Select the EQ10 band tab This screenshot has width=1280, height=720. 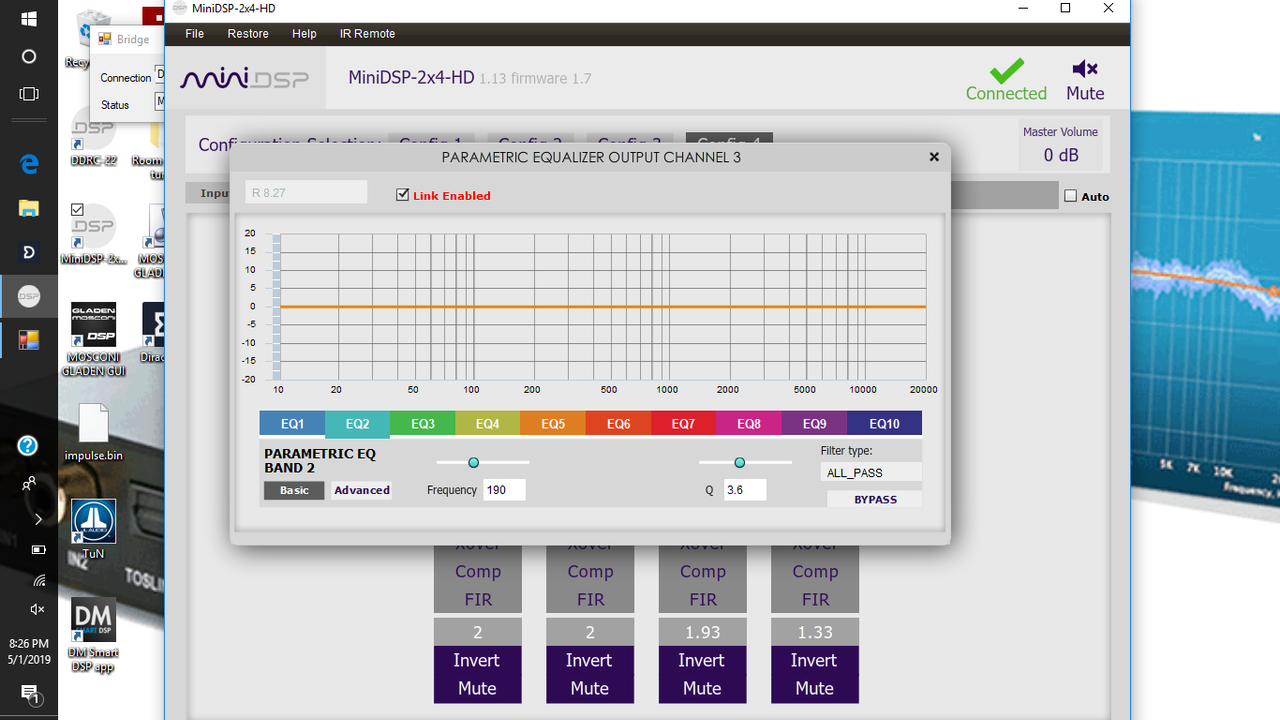point(884,424)
